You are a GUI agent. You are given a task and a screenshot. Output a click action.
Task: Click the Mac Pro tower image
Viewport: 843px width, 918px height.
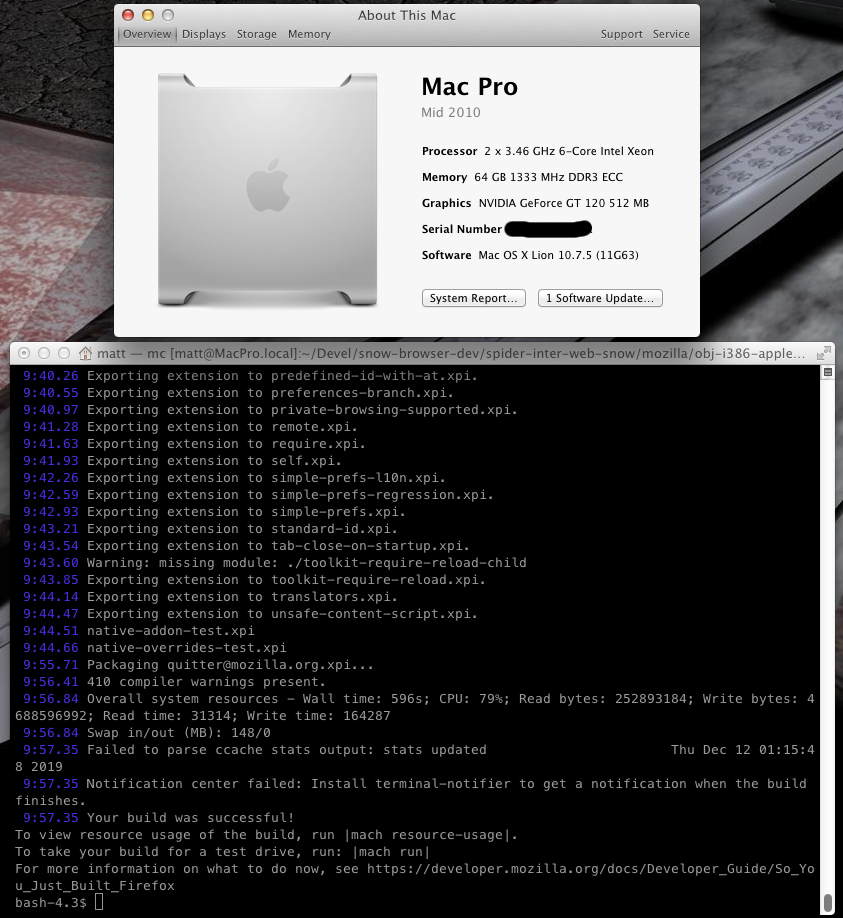click(268, 189)
